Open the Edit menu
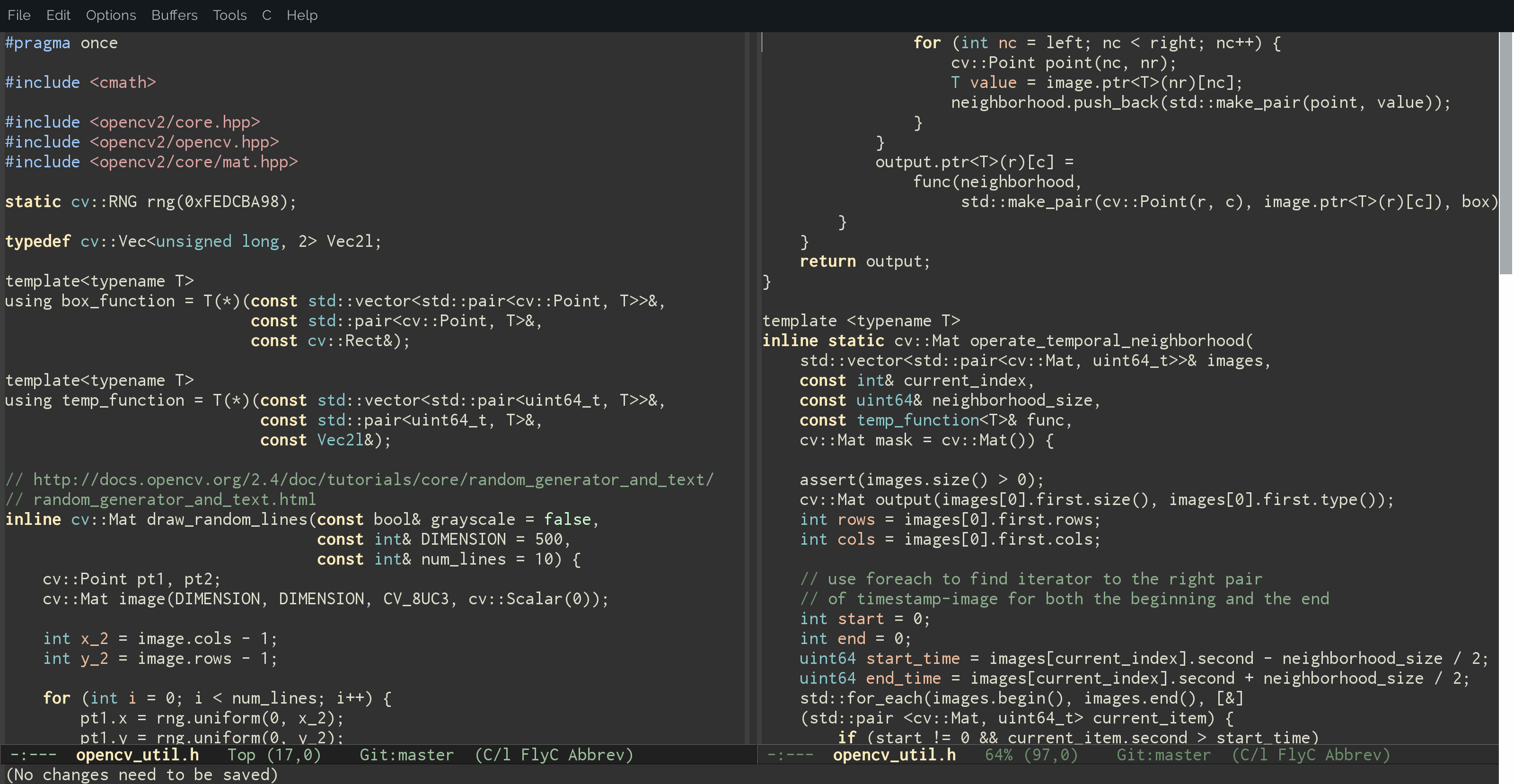 58,15
